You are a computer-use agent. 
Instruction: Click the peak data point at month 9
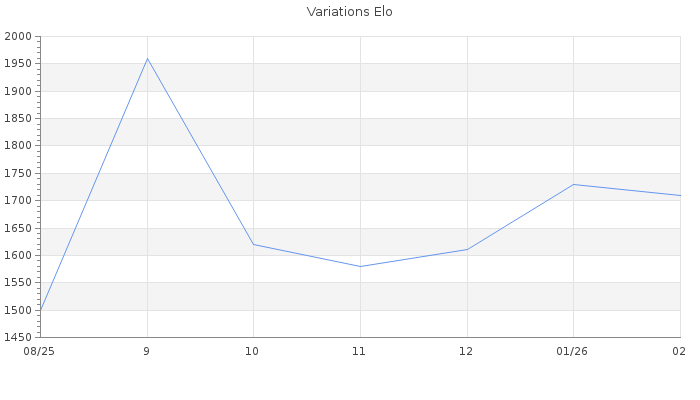point(147,59)
